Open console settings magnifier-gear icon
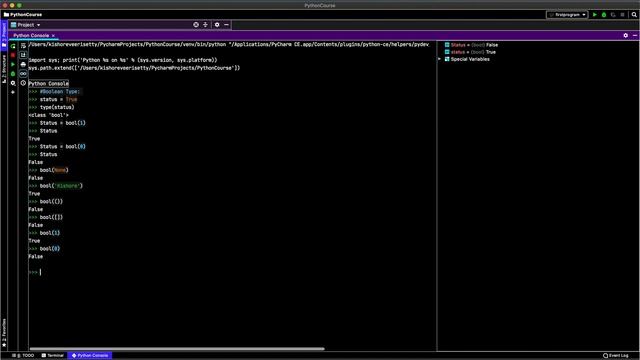This screenshot has height=360, width=640. [13, 83]
